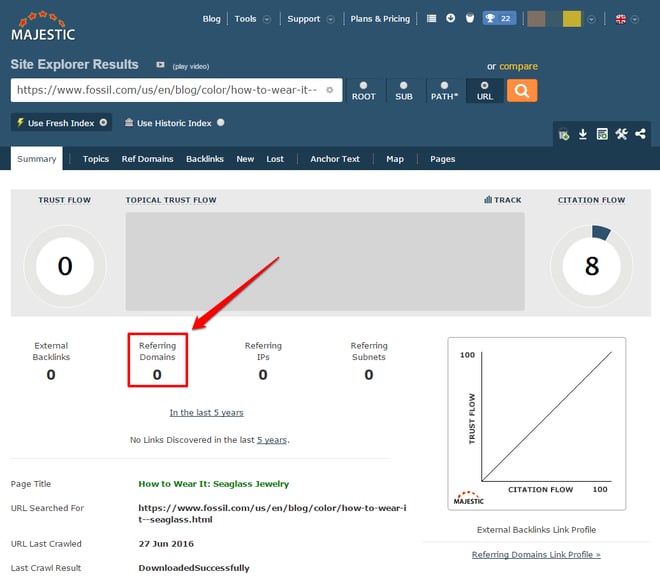Image resolution: width=660 pixels, height=576 pixels.
Task: Click the Majestic logo on the link profile chart
Action: pyautogui.click(x=468, y=498)
